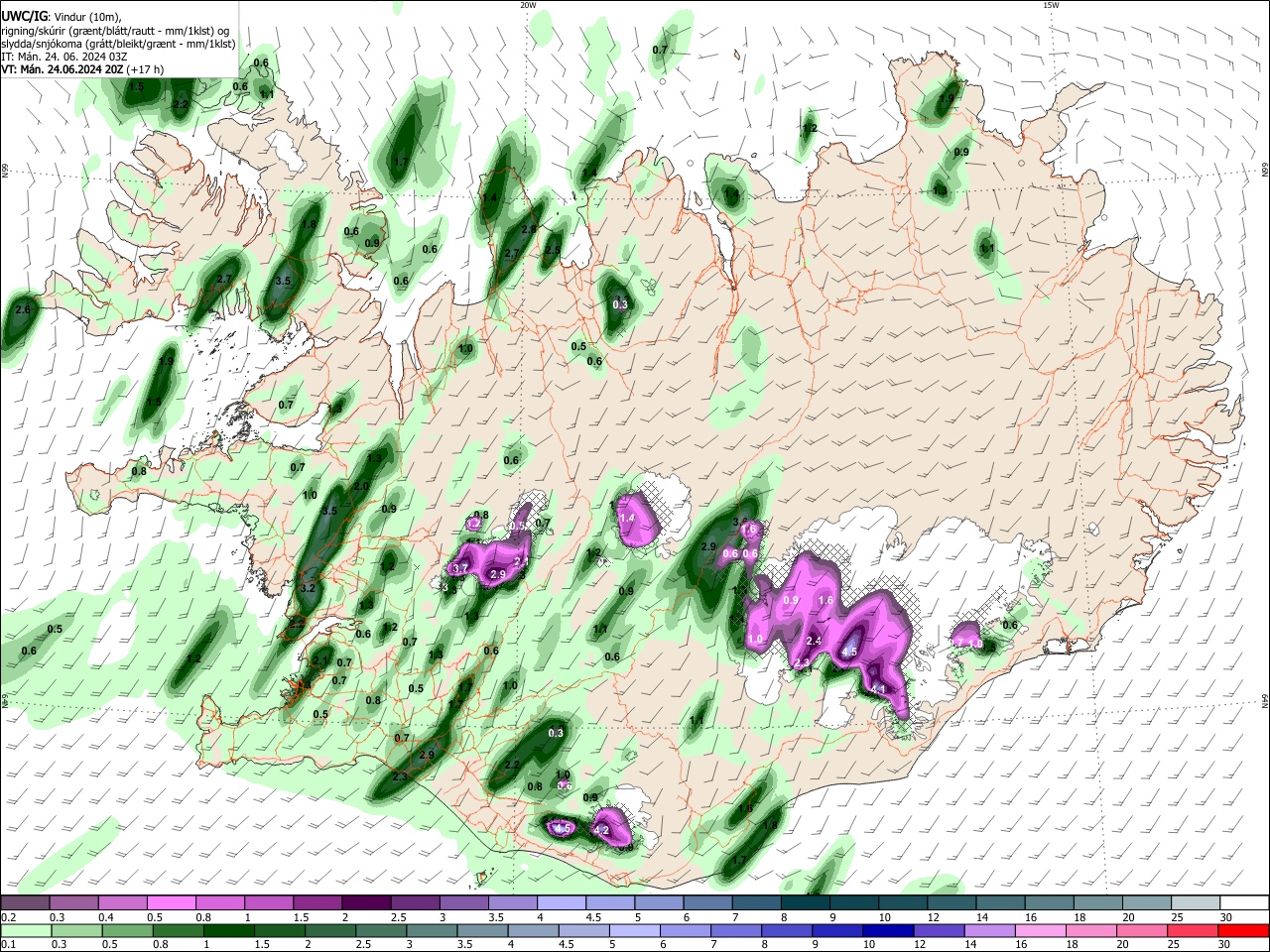Click the '2.6' rain value at the west edge

23,310
